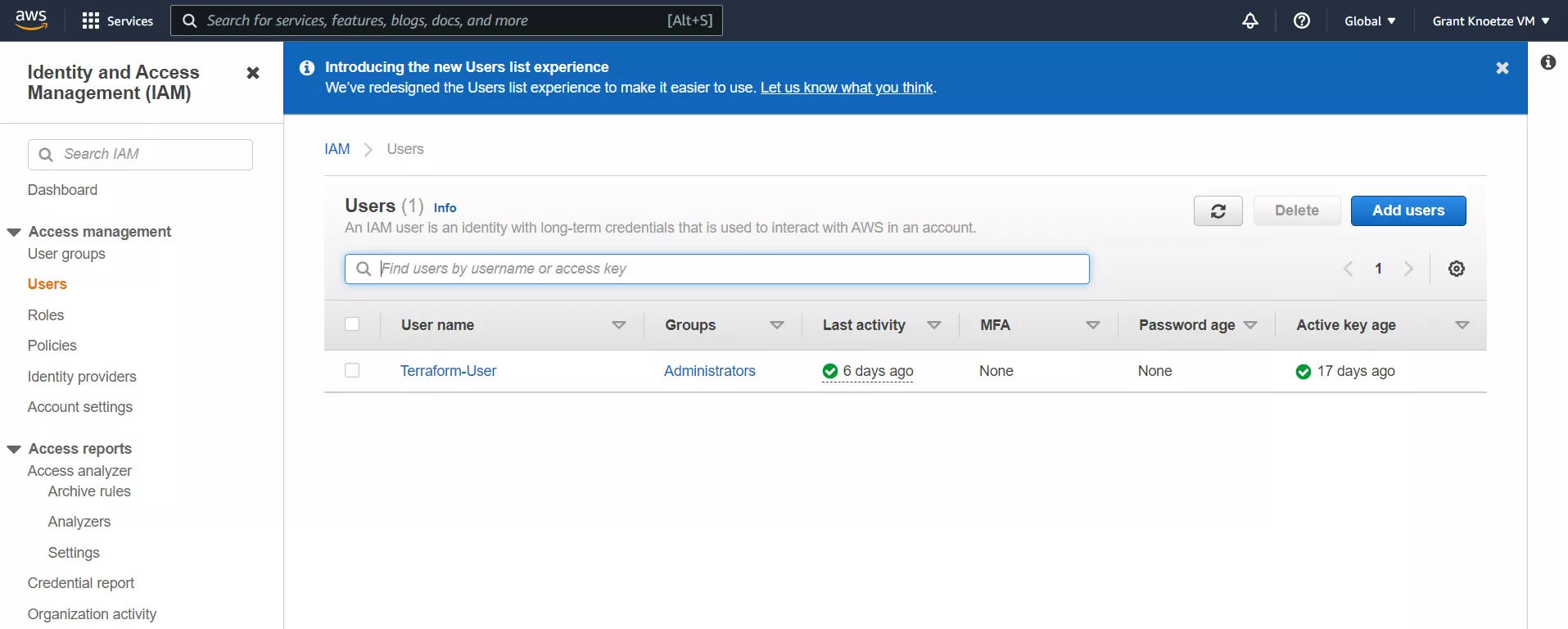Screen dimensions: 1568x629
Task: Click the Add users button
Action: point(1408,210)
